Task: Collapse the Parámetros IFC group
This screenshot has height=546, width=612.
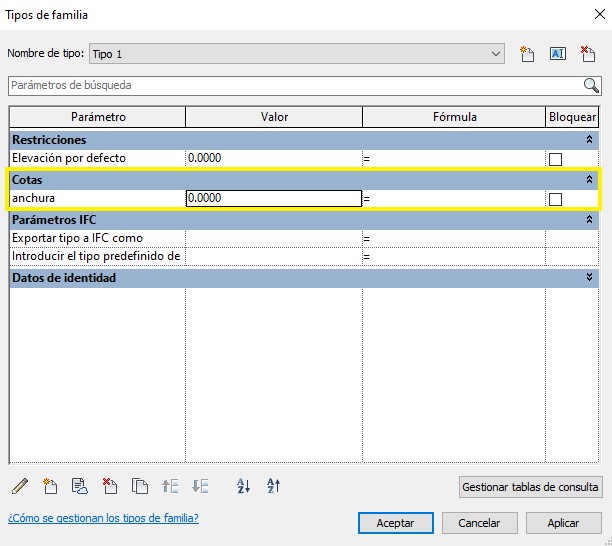Action: coord(589,219)
